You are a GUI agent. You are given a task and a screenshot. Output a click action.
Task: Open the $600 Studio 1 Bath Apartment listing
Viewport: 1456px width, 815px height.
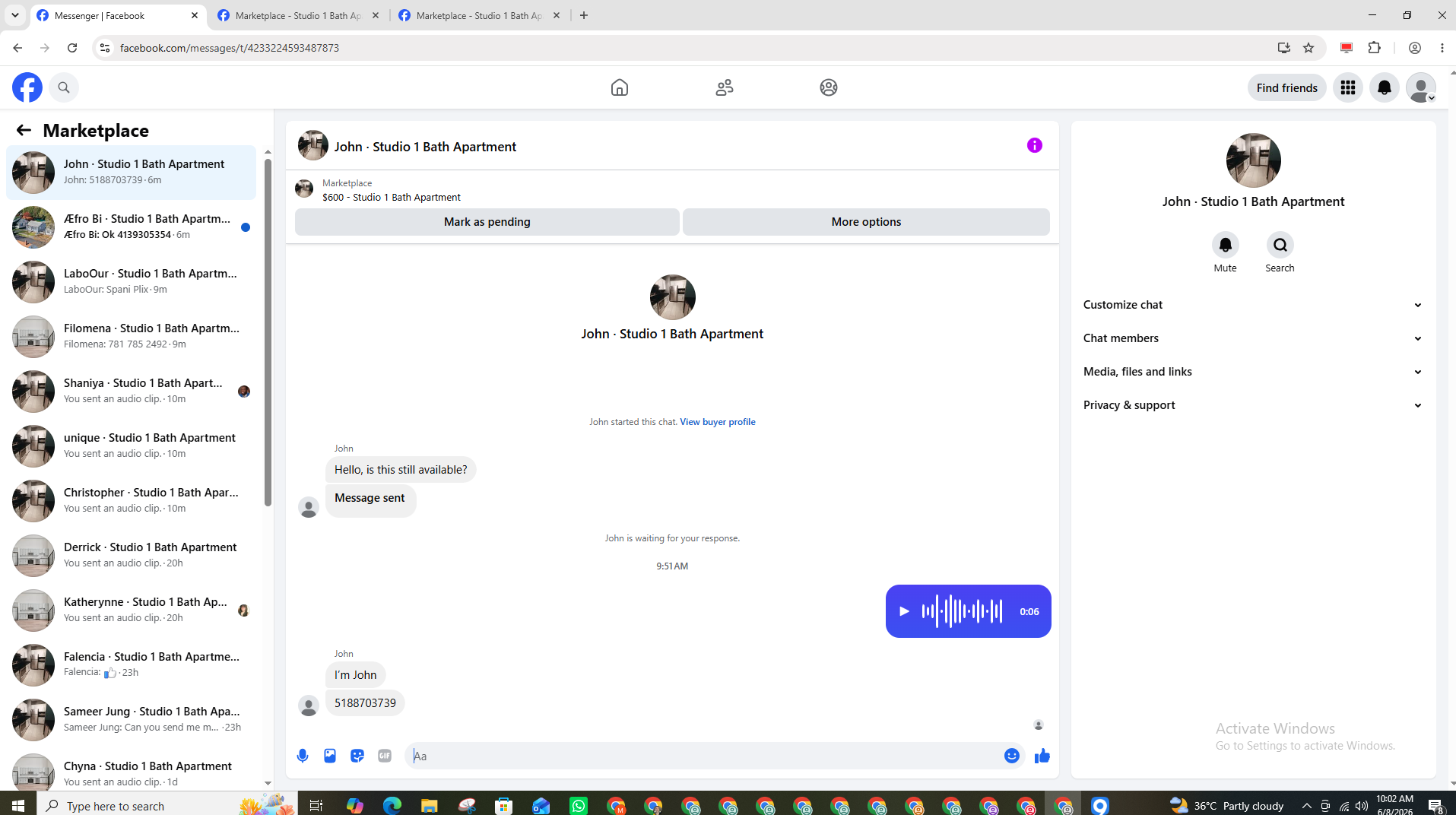[392, 197]
